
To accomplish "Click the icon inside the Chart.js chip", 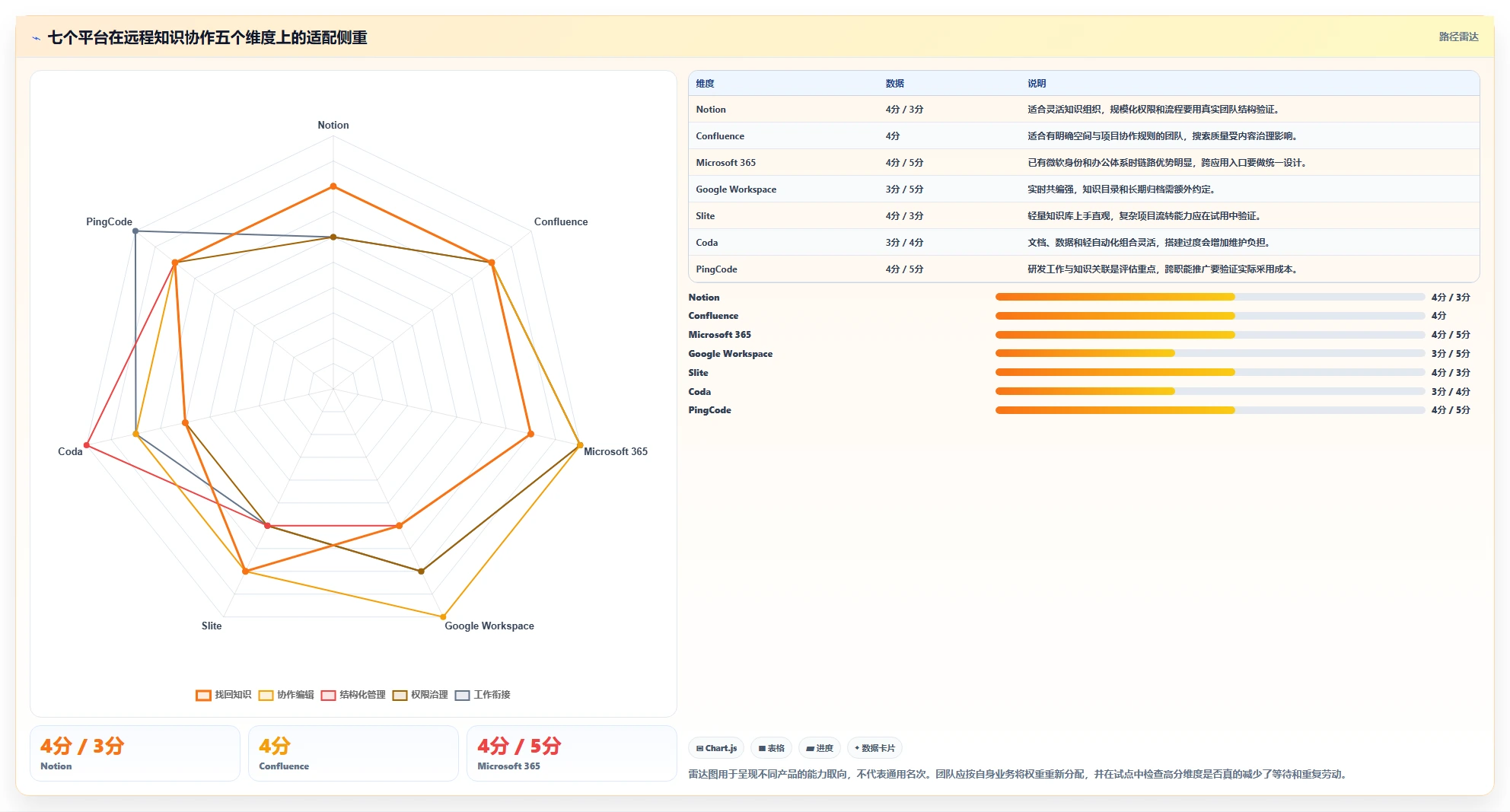I will [x=699, y=749].
